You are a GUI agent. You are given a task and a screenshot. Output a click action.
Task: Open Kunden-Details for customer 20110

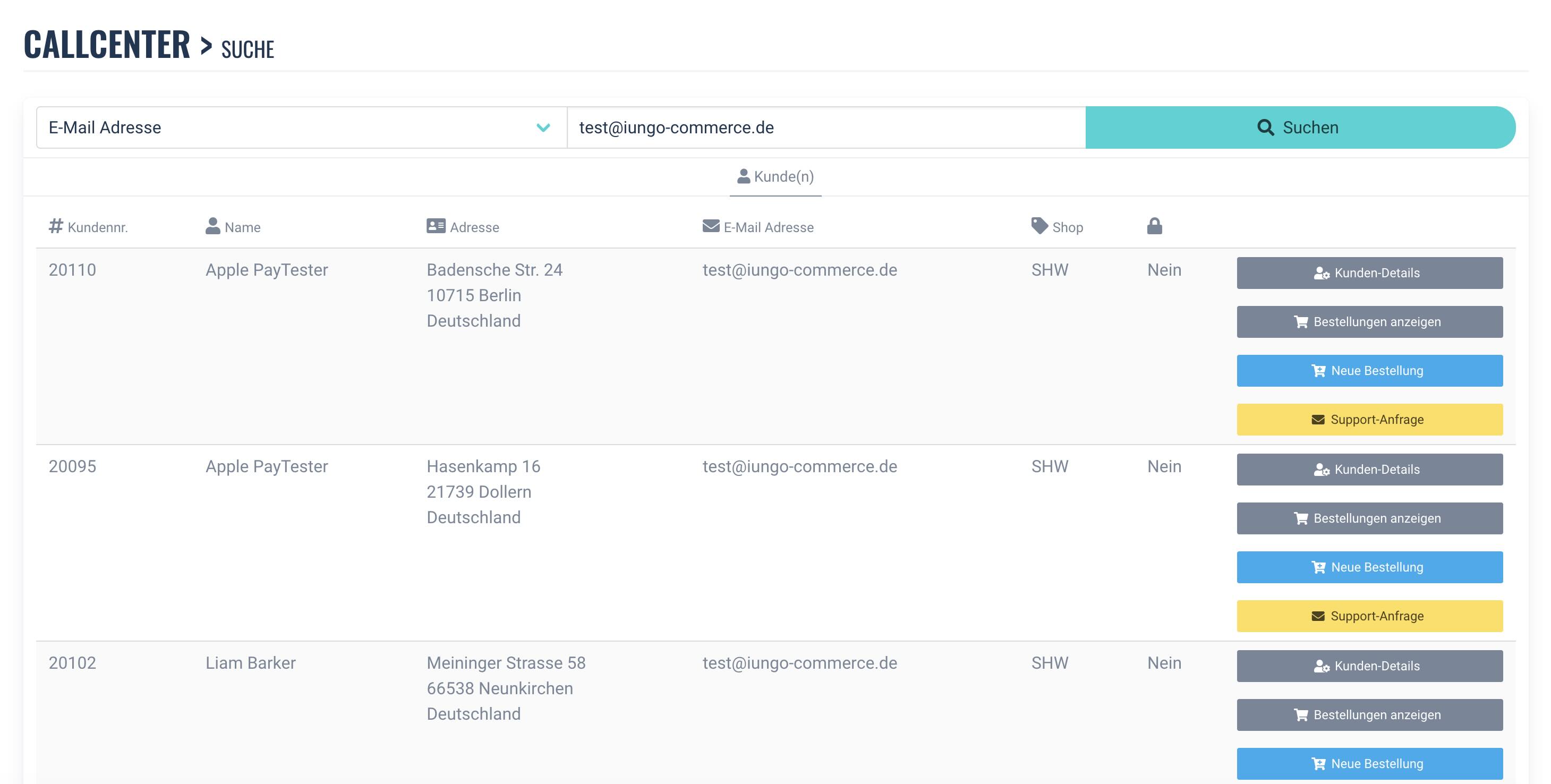tap(1369, 273)
